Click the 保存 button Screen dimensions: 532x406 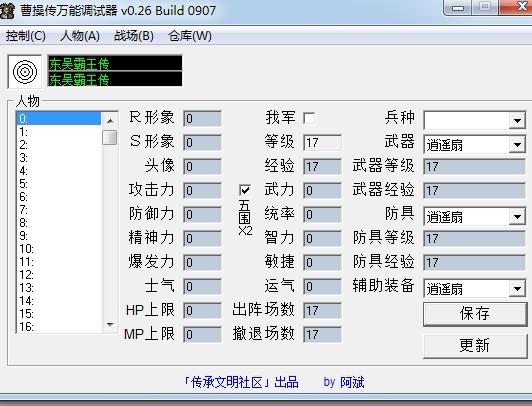point(475,314)
